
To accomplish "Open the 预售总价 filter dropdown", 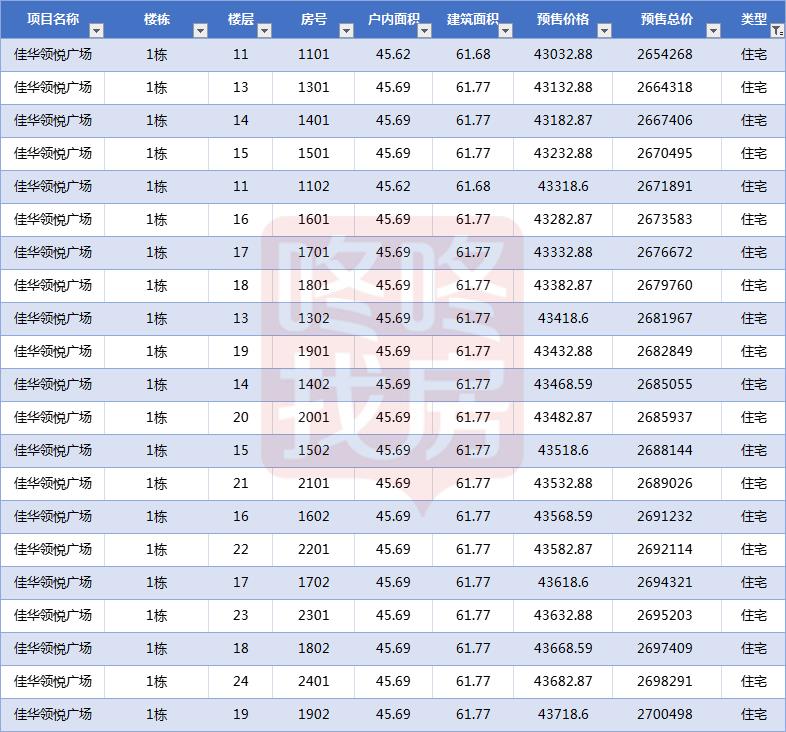I will point(712,31).
